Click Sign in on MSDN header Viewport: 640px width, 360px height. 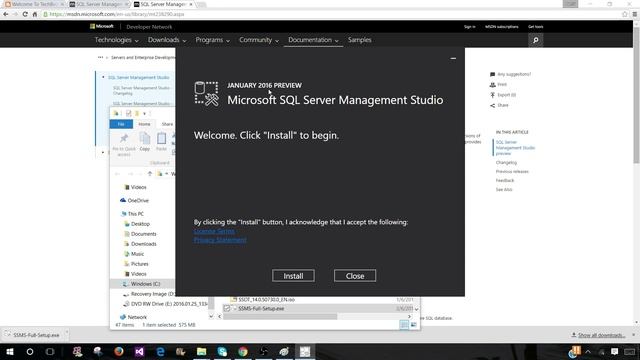point(469,27)
